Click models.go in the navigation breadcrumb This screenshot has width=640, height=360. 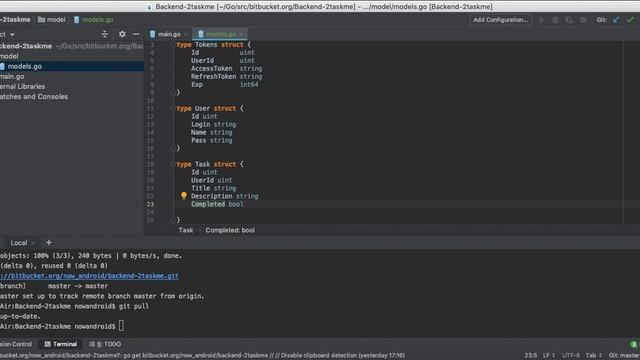[x=93, y=20]
